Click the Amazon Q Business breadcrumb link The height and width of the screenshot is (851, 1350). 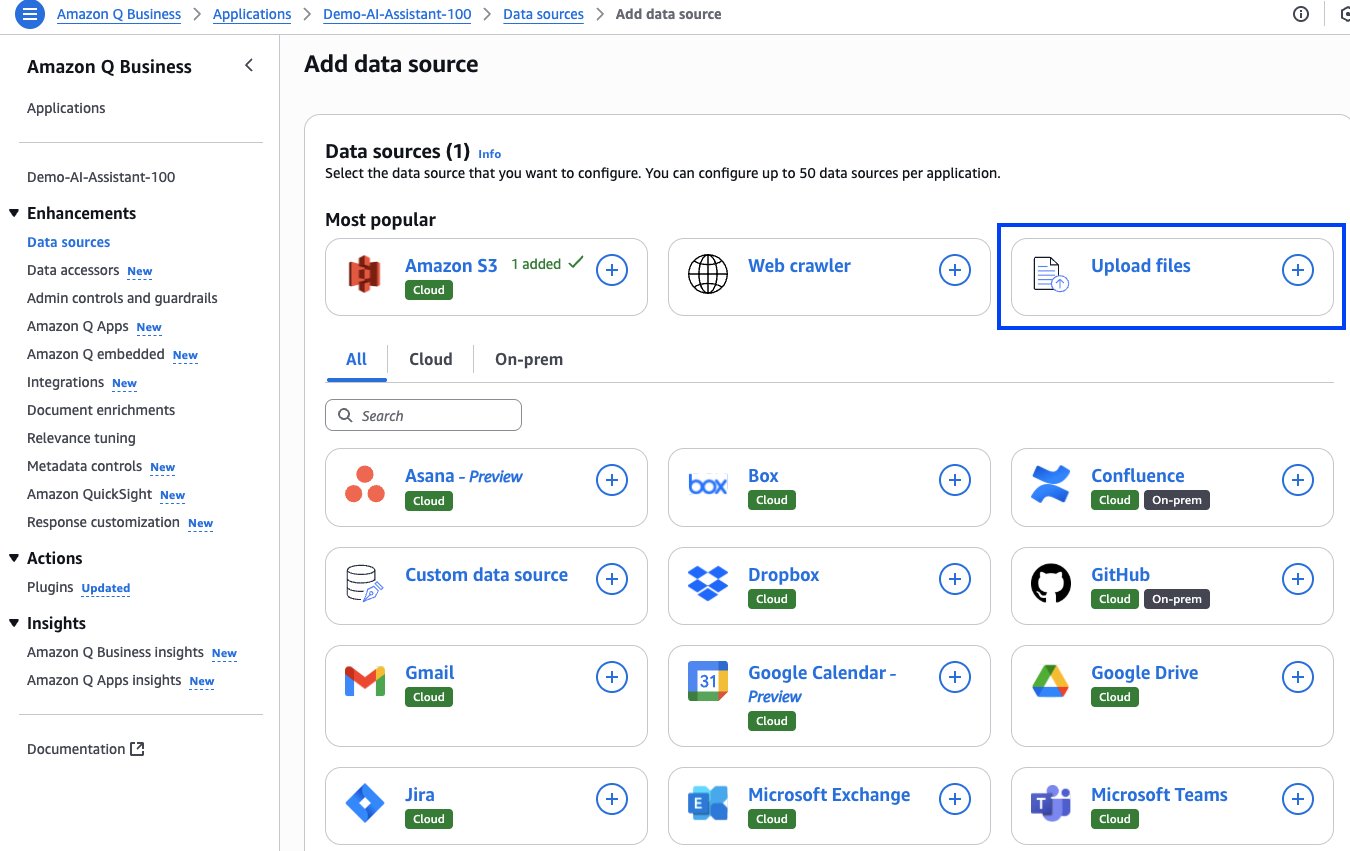click(x=119, y=14)
